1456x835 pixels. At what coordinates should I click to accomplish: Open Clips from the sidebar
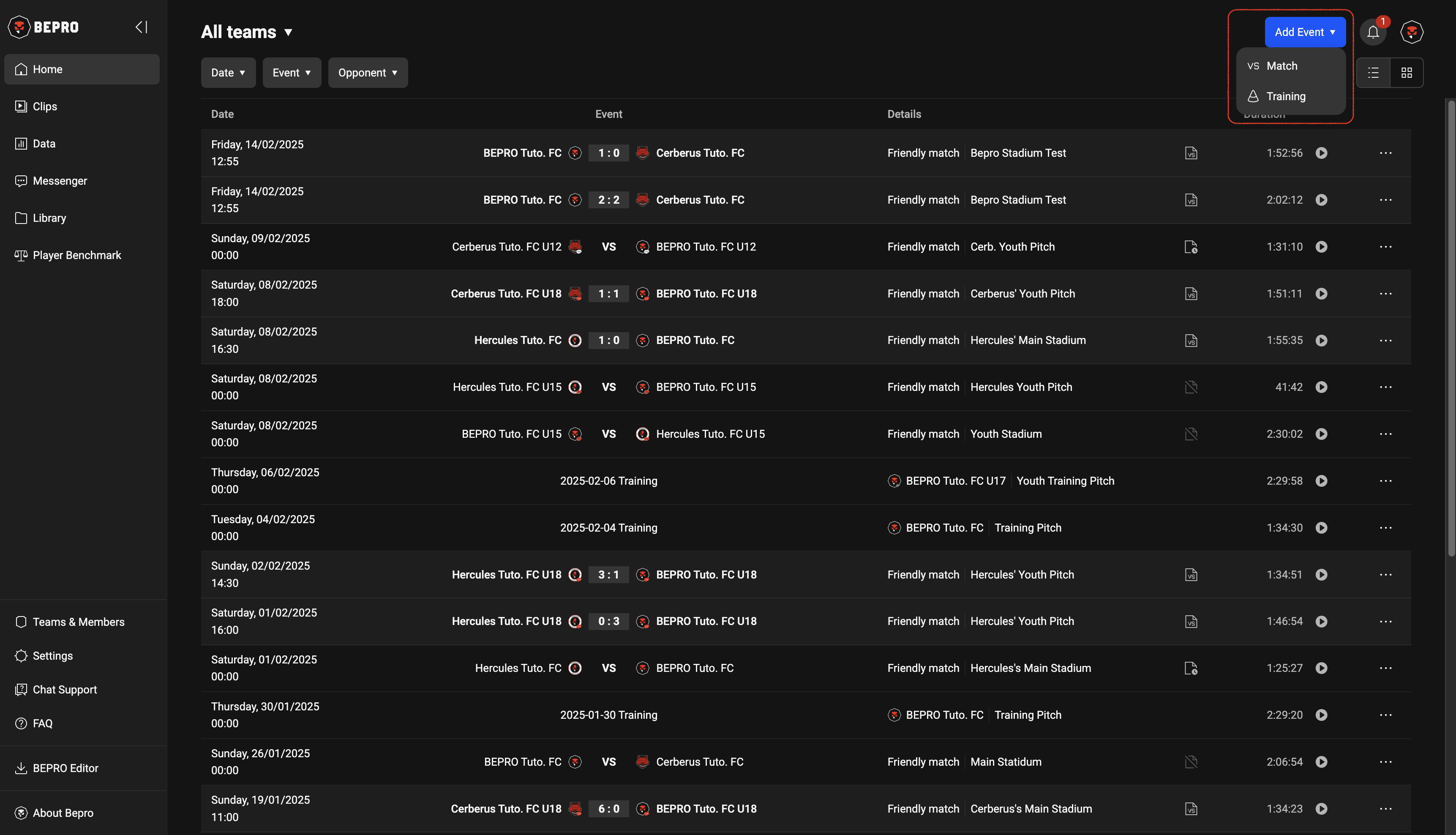pos(45,106)
